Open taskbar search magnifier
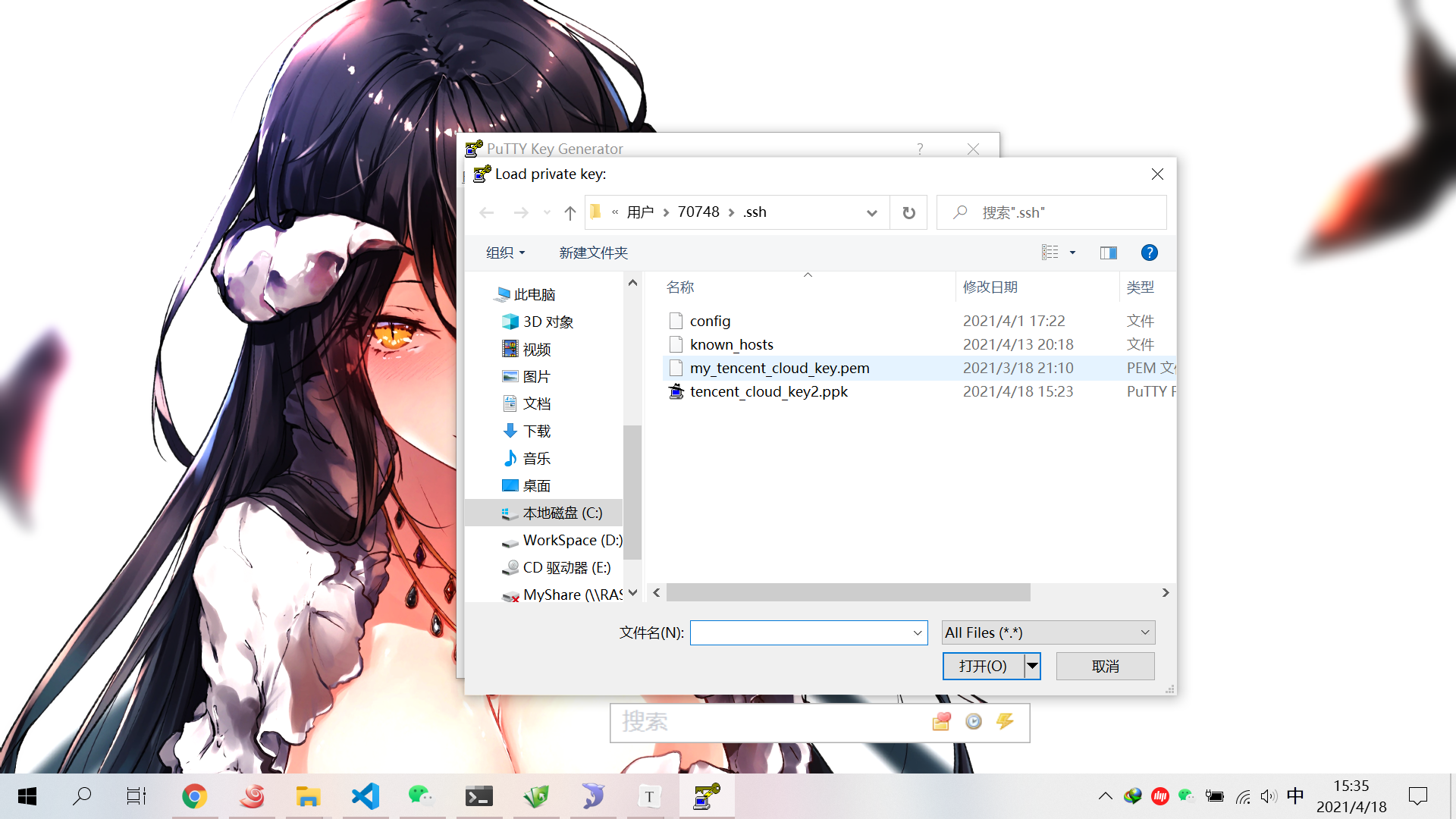This screenshot has height=819, width=1456. (x=81, y=796)
